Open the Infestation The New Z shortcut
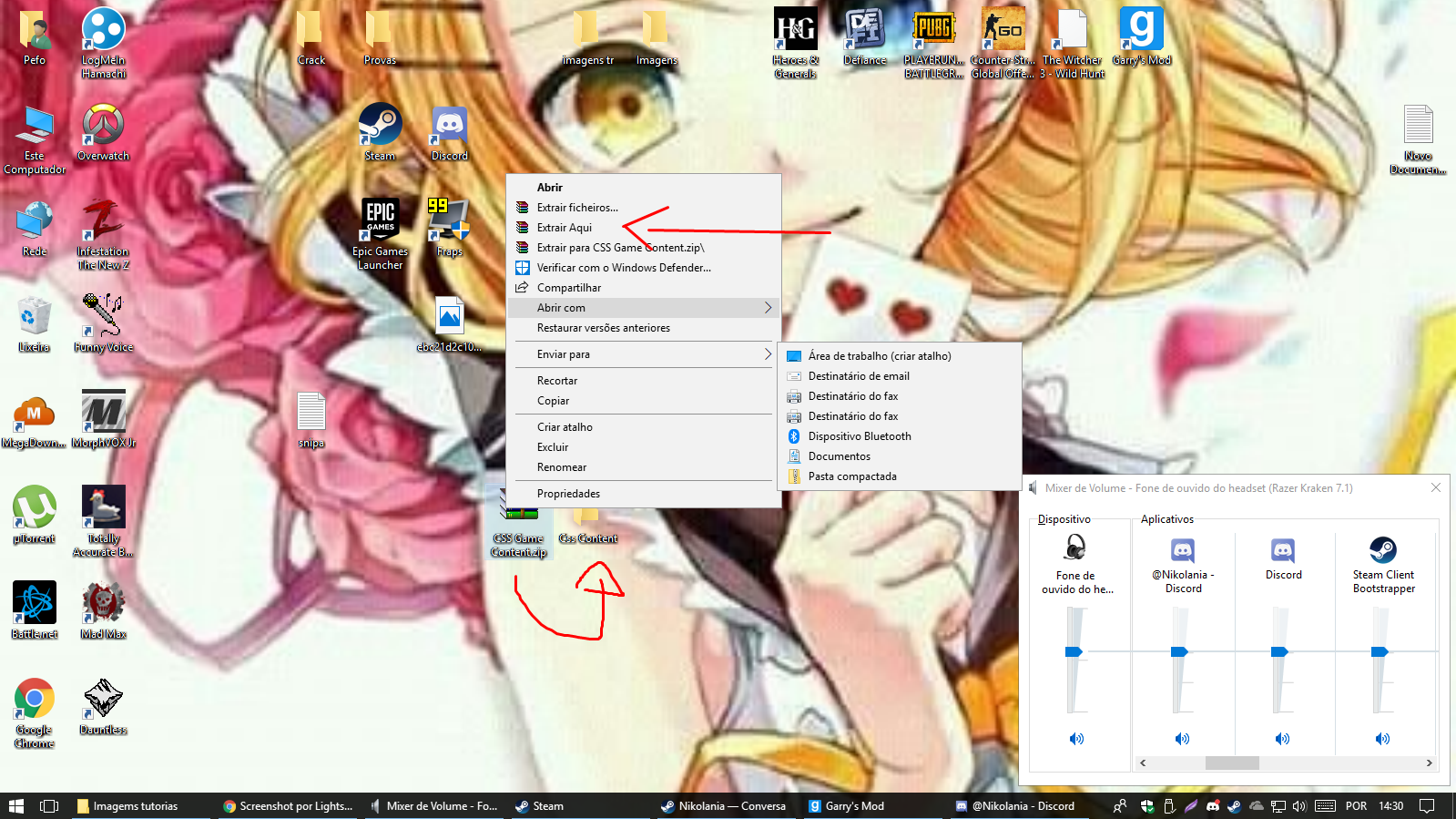 [103, 234]
